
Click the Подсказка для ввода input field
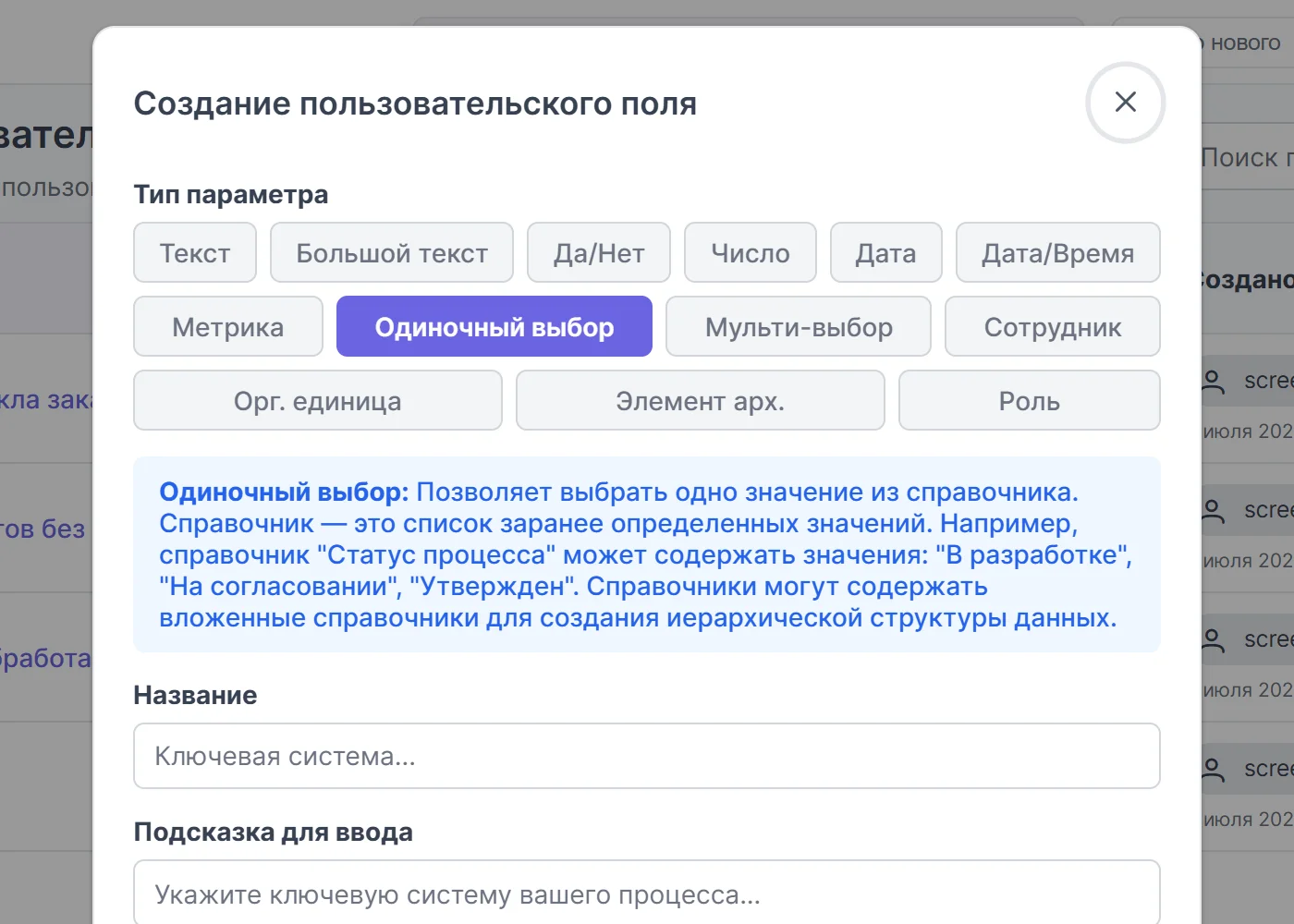[647, 893]
